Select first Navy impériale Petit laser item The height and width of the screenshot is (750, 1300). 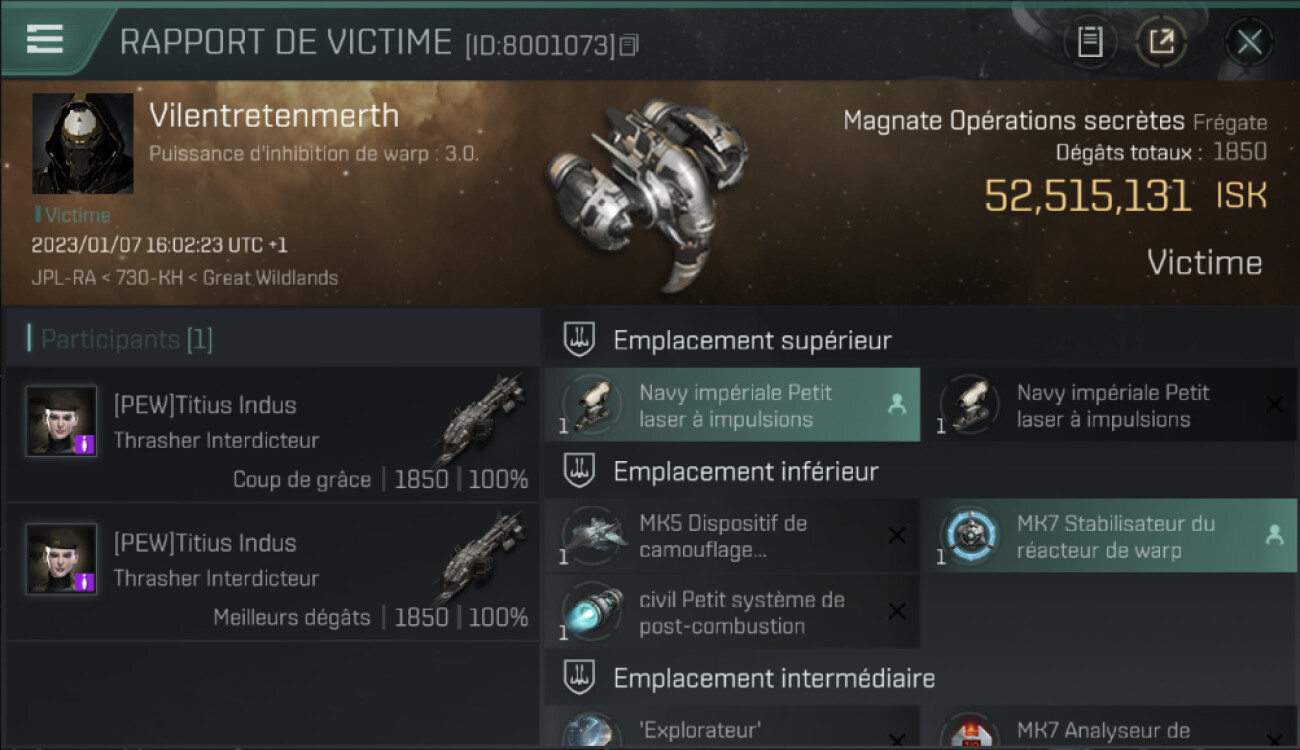click(x=732, y=405)
